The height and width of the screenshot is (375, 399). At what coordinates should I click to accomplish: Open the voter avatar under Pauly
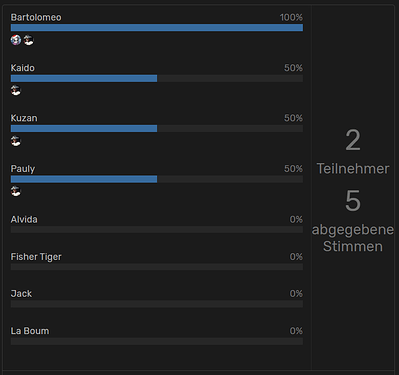coord(16,191)
